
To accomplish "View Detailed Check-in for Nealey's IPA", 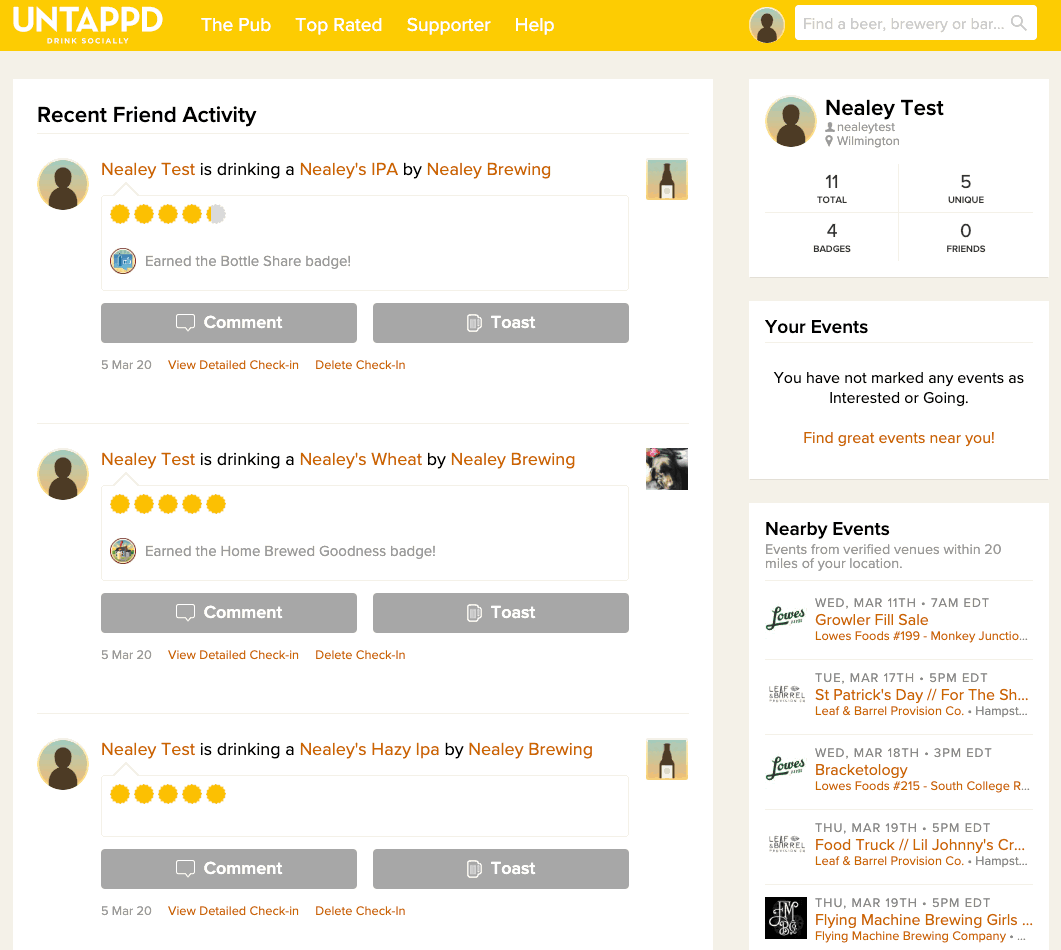I will (233, 365).
